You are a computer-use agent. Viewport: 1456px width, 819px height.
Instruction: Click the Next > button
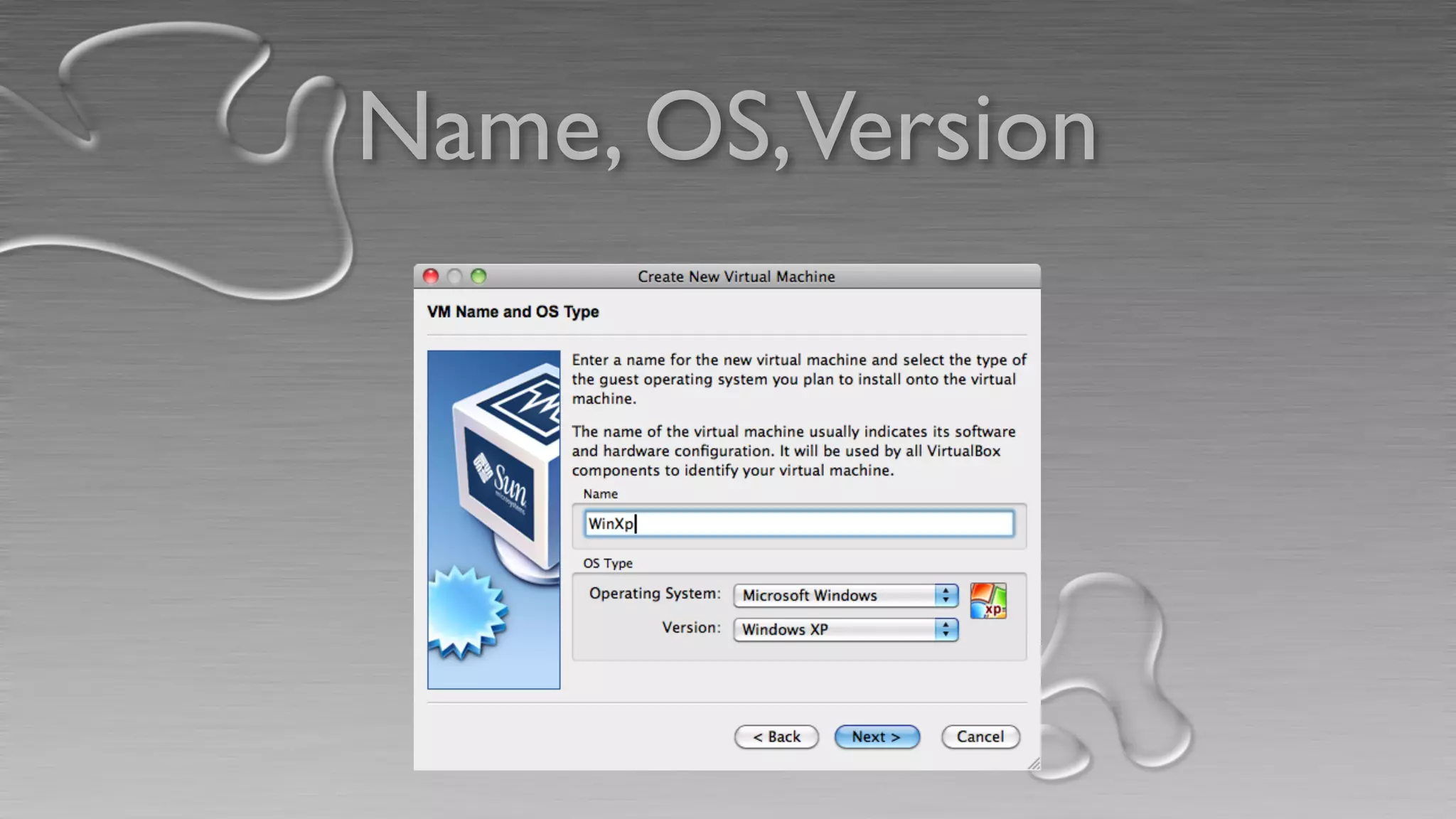(x=877, y=737)
